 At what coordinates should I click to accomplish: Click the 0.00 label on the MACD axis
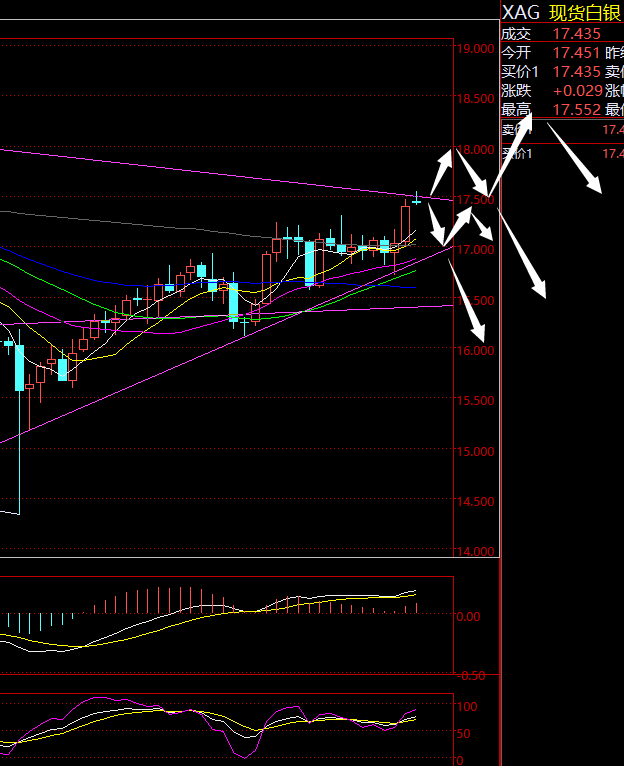pos(468,617)
